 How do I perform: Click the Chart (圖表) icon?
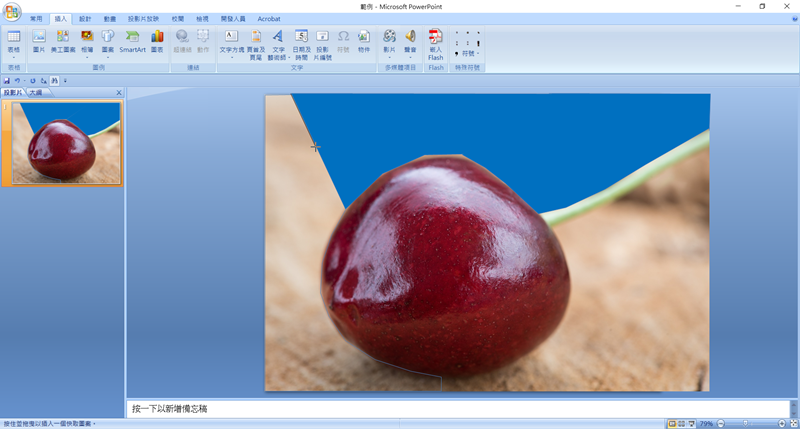pos(157,40)
